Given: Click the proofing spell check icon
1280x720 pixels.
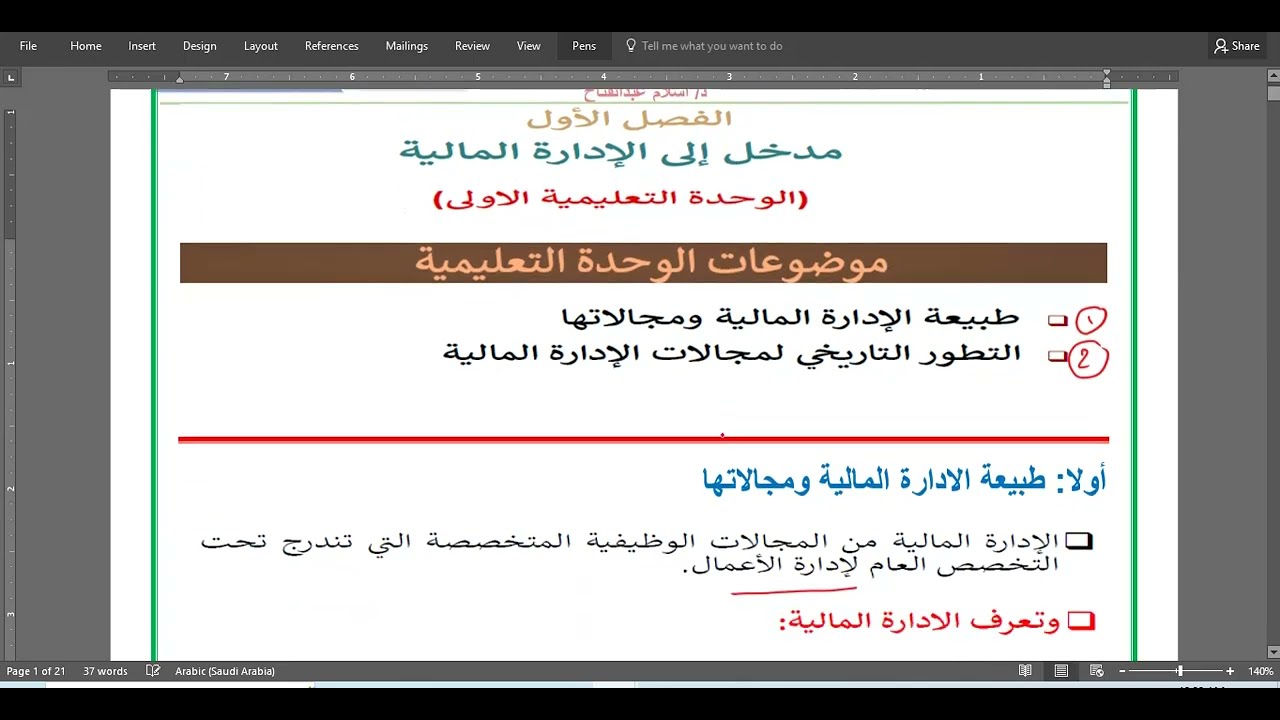Looking at the screenshot, I should pyautogui.click(x=153, y=671).
